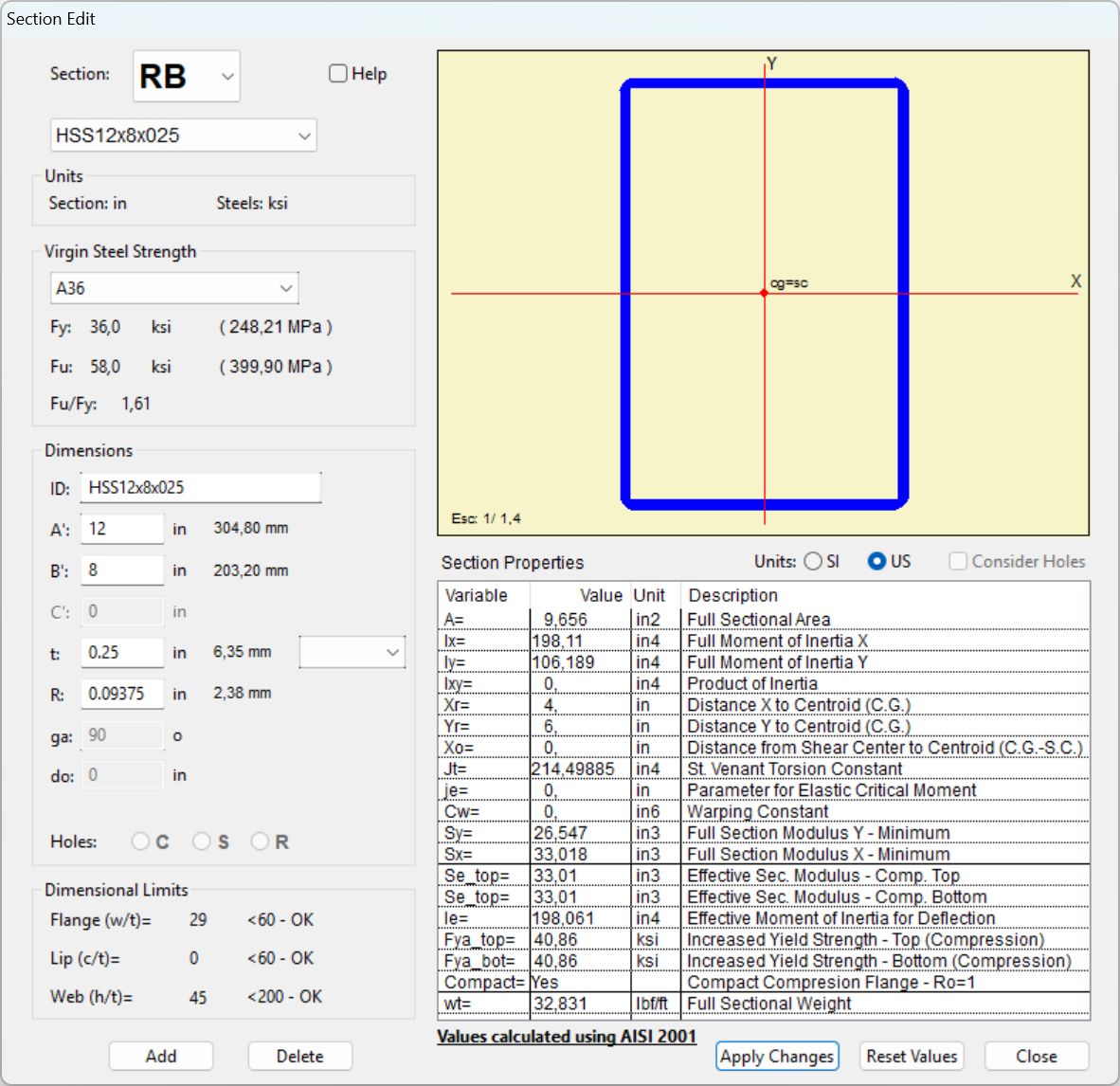Click the B' dimension input field
Viewport: 1120px width, 1086px height.
tap(122, 570)
